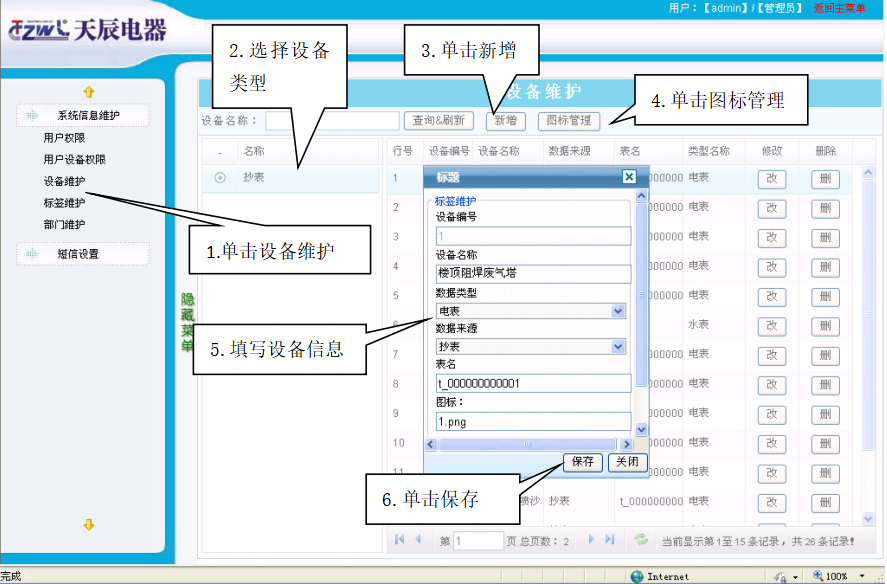Click the dialog horizontal scrollbar thumb

[x=527, y=444]
